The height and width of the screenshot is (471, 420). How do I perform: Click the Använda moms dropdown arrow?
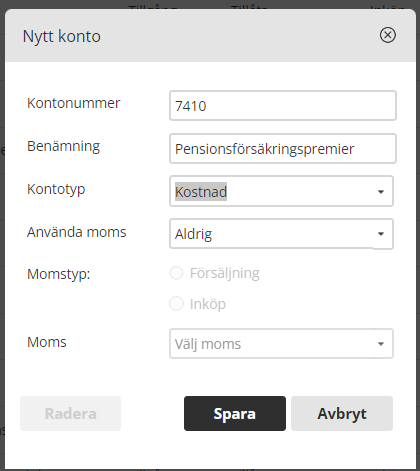point(381,234)
